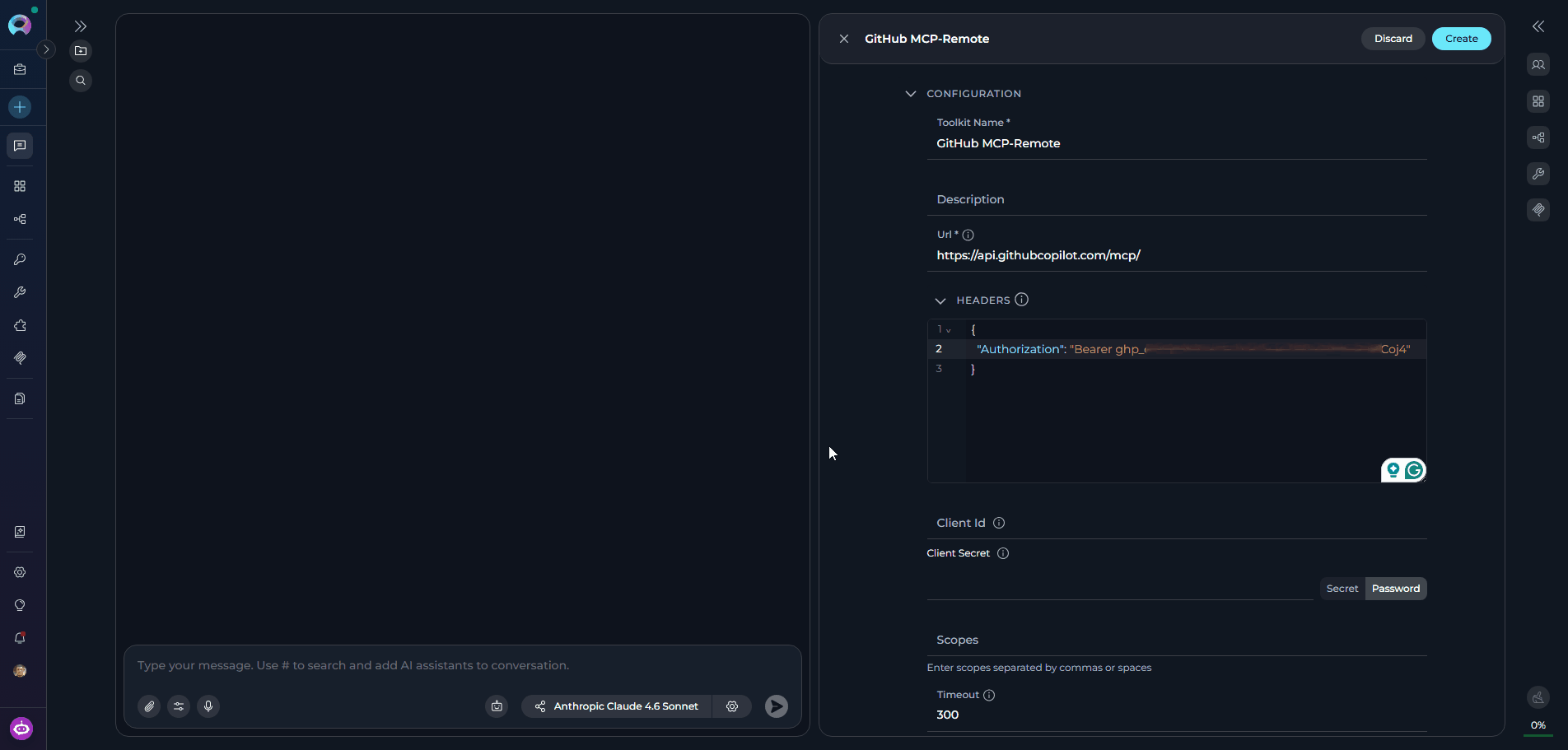Open the puzzle plugins icon in the left sidebar

coord(20,325)
